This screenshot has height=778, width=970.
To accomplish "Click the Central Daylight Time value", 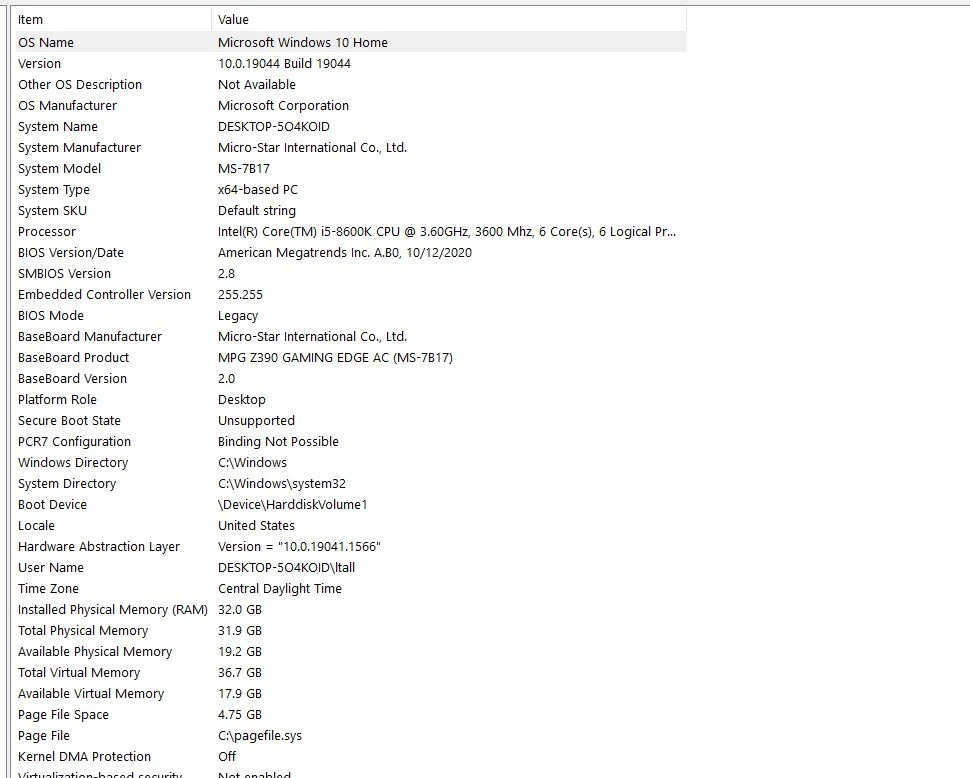I will coord(280,589).
